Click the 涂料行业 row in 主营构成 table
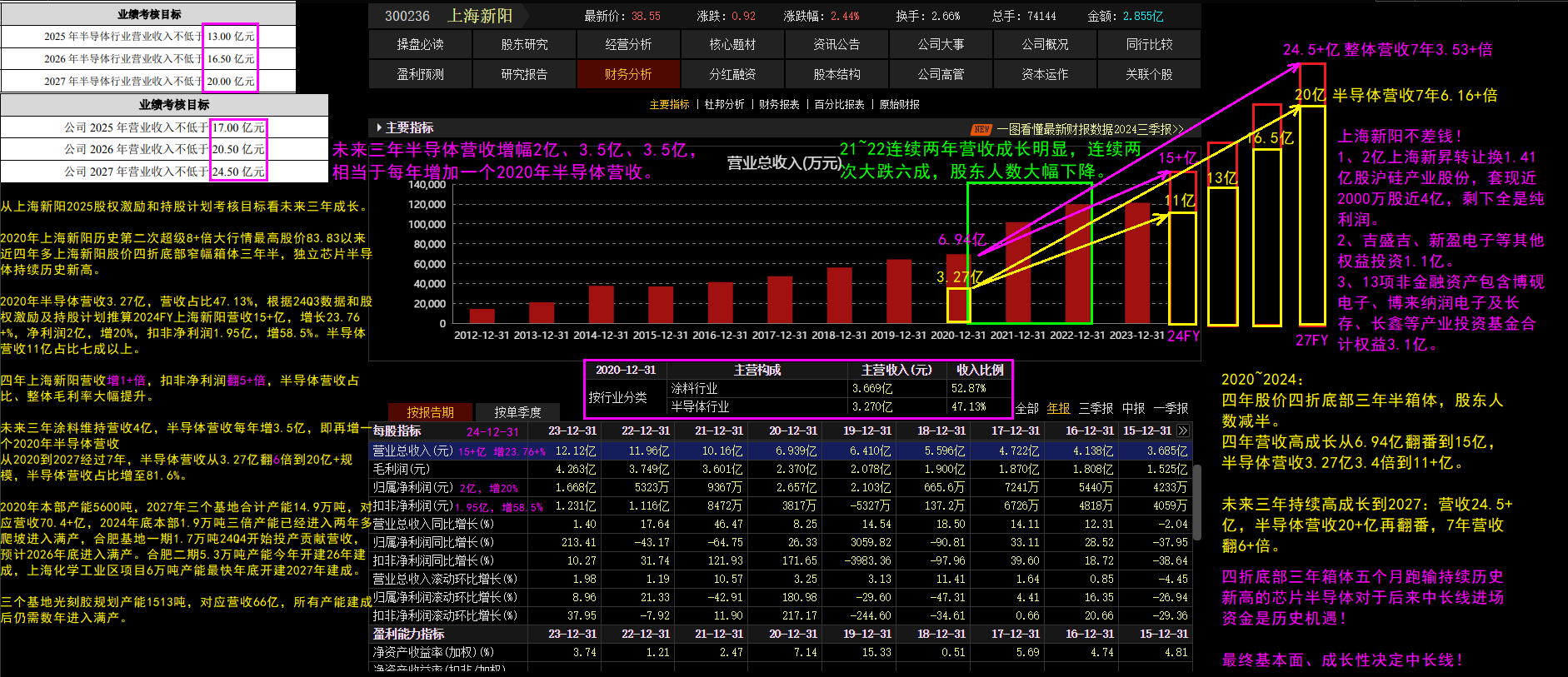The width and height of the screenshot is (1568, 677). coord(840,388)
